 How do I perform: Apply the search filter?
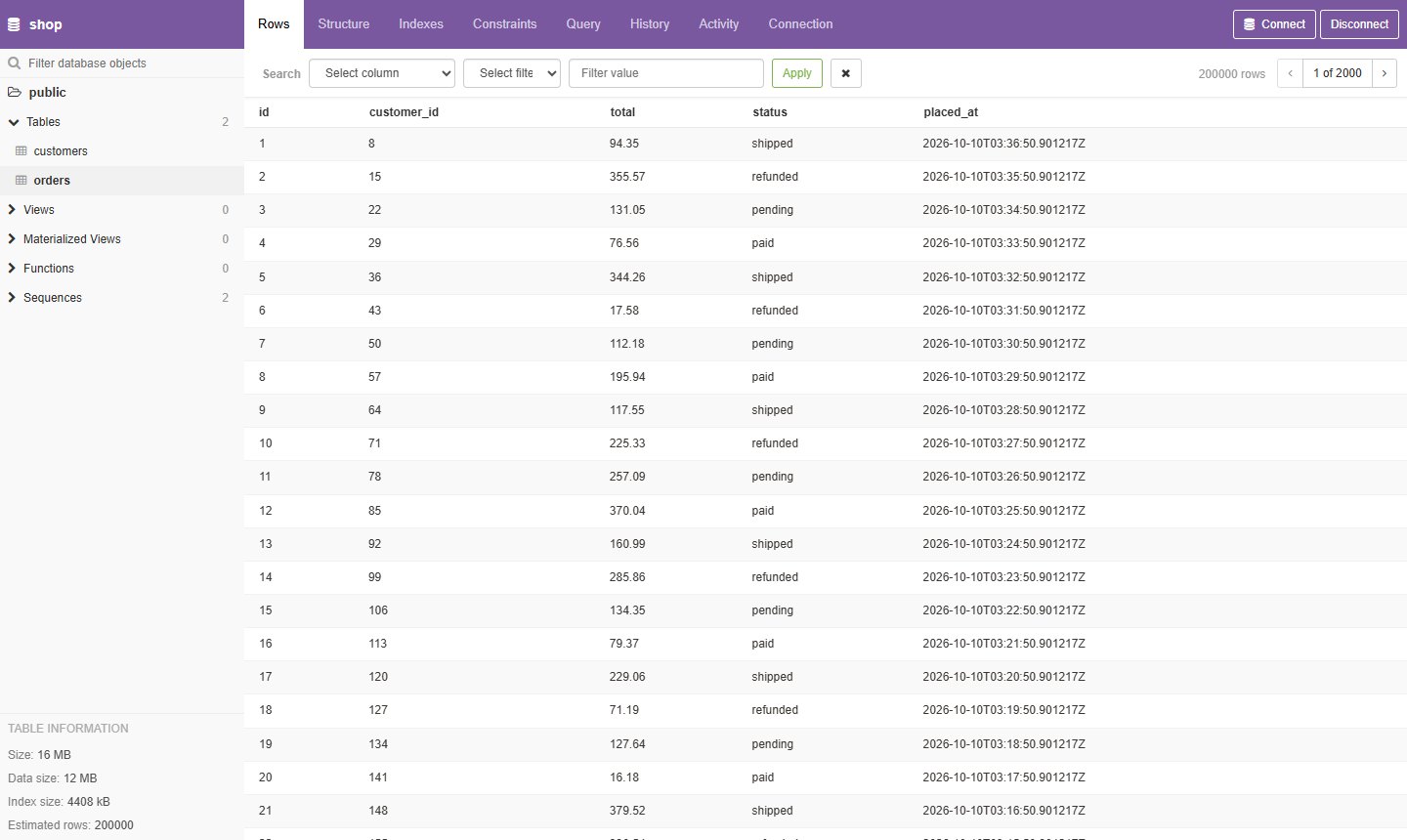click(x=797, y=73)
